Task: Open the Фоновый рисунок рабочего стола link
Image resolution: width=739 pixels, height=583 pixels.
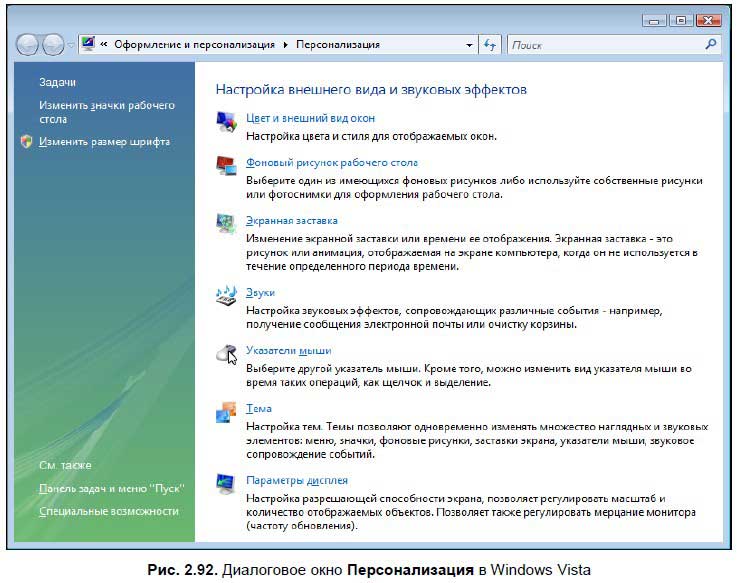Action: pyautogui.click(x=332, y=163)
